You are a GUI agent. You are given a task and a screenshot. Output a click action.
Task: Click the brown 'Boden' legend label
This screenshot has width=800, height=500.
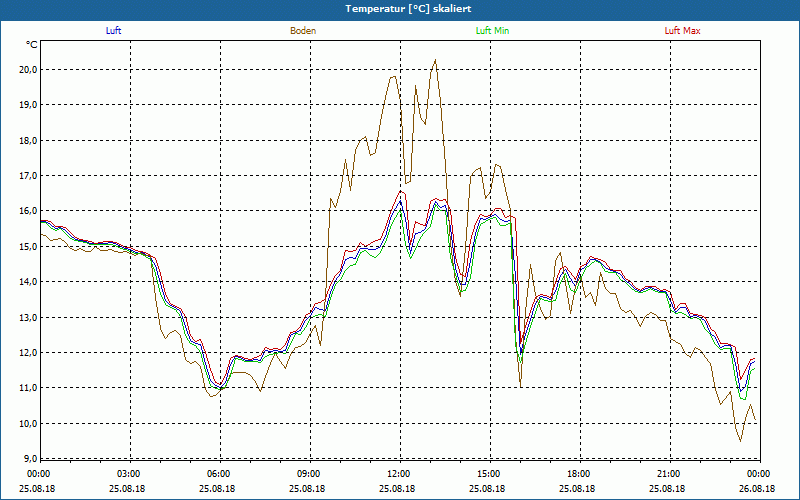303,31
